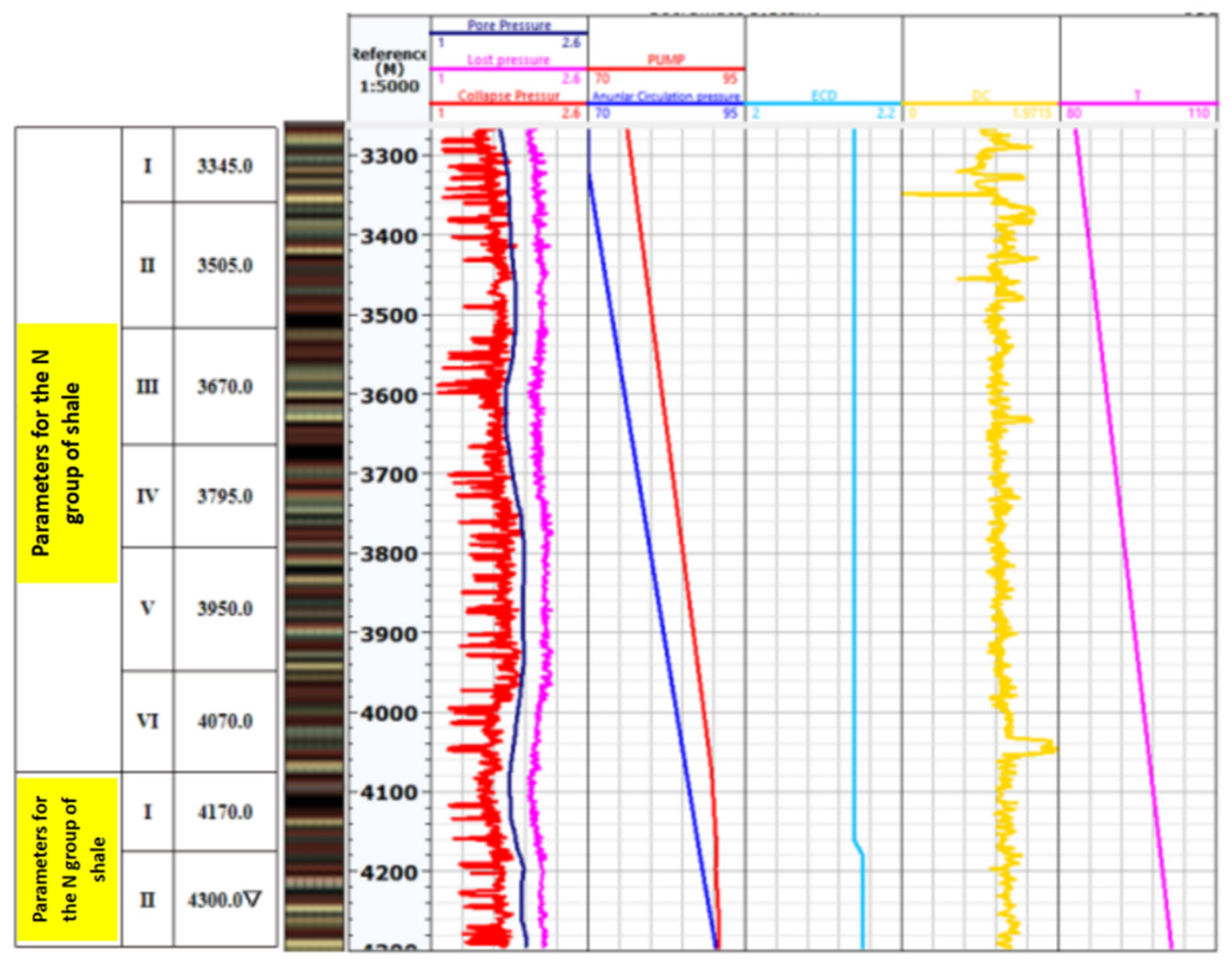The height and width of the screenshot is (964, 1232).
Task: Click the lower yellow shale parameters box
Action: click(67, 860)
